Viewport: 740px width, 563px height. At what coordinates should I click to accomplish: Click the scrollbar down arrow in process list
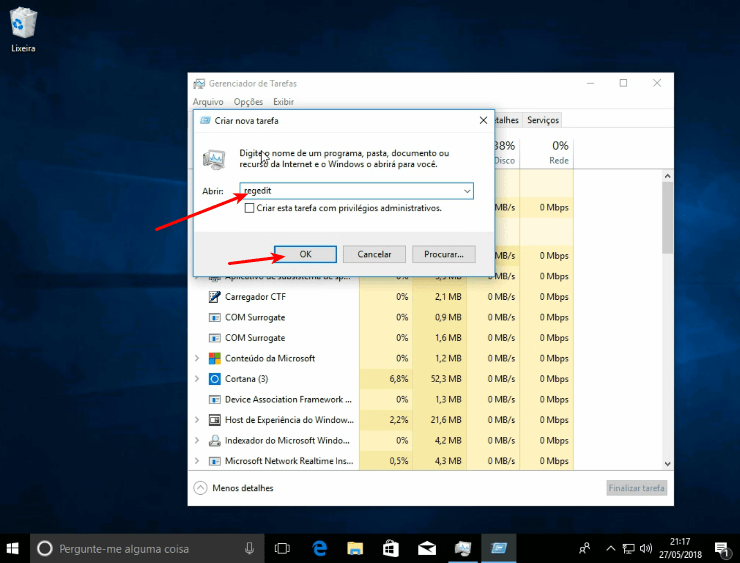point(667,464)
